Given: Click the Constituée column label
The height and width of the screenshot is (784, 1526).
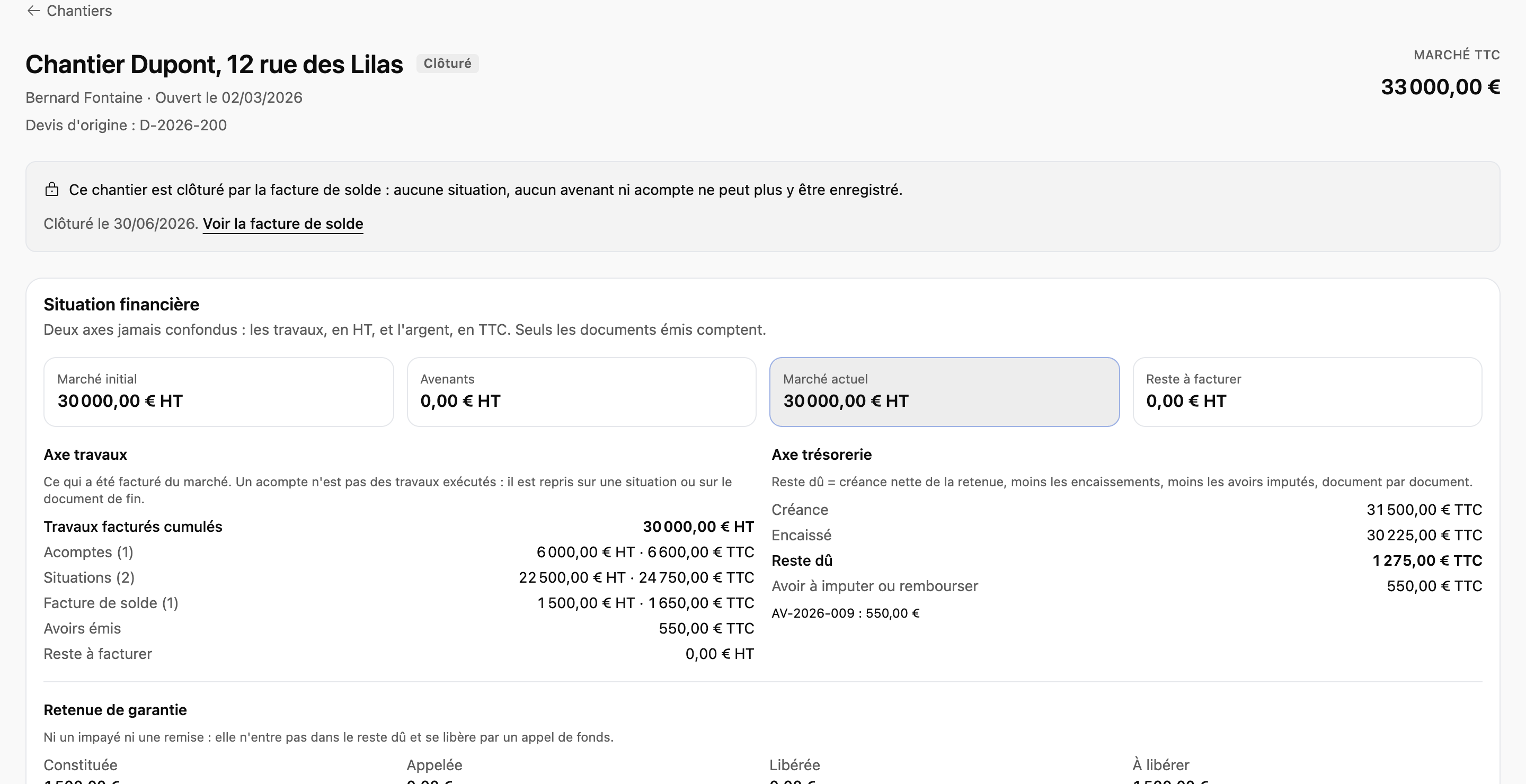Looking at the screenshot, I should (81, 764).
